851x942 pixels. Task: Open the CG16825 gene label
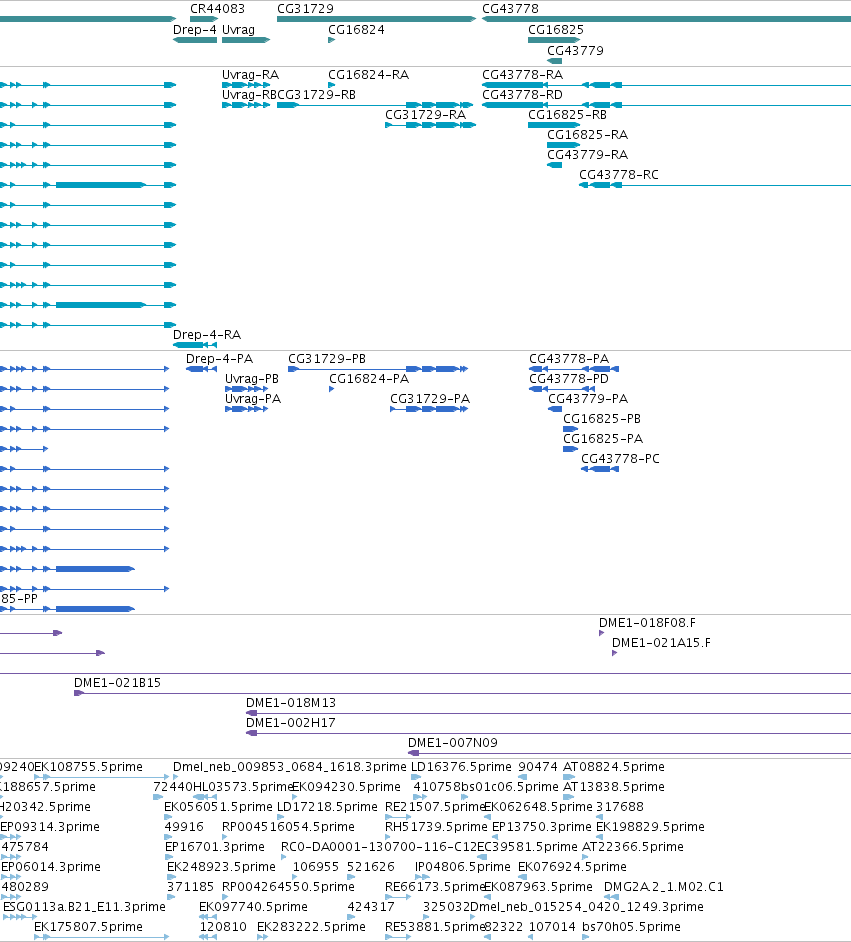(556, 29)
